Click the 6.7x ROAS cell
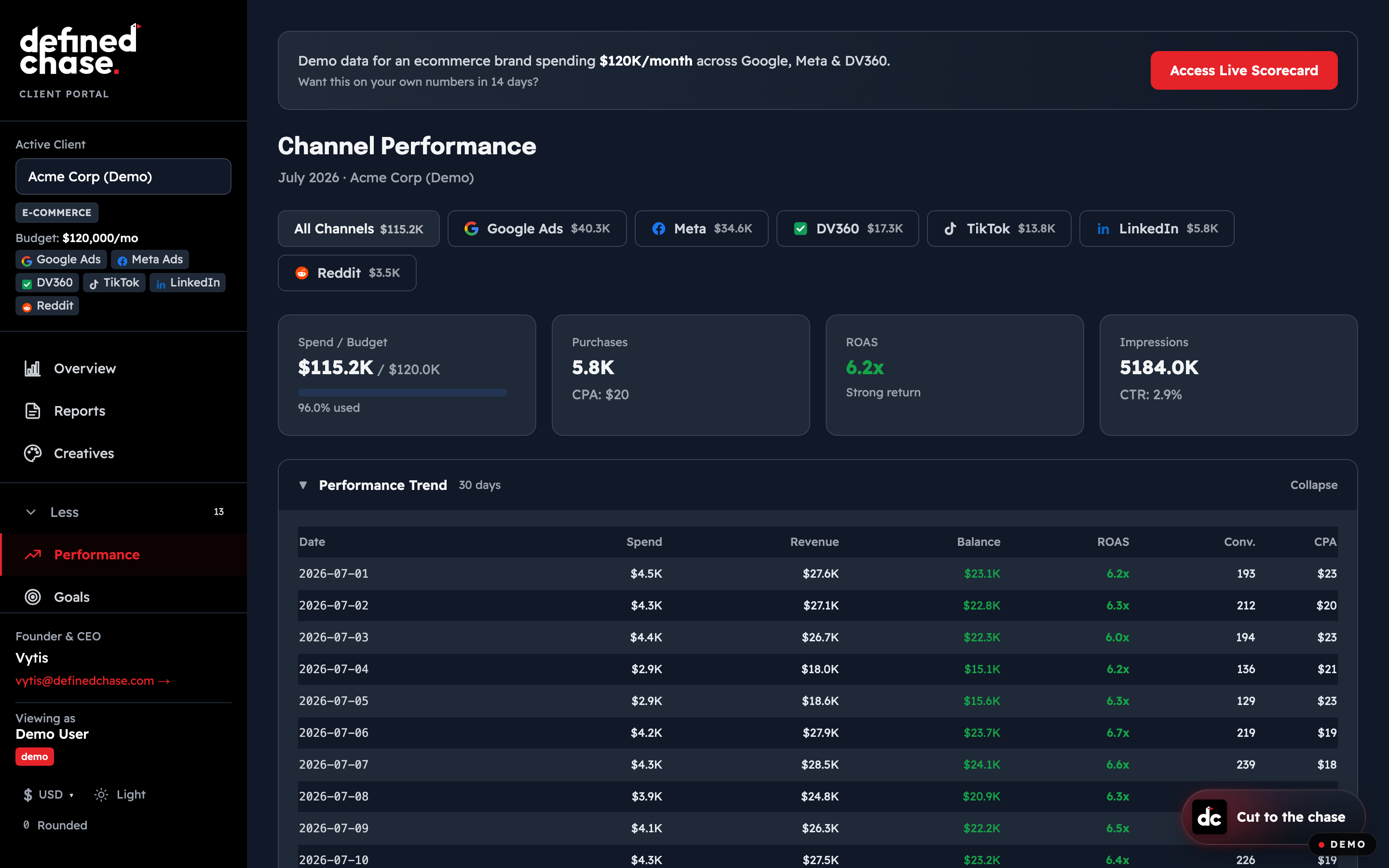 point(1117,733)
